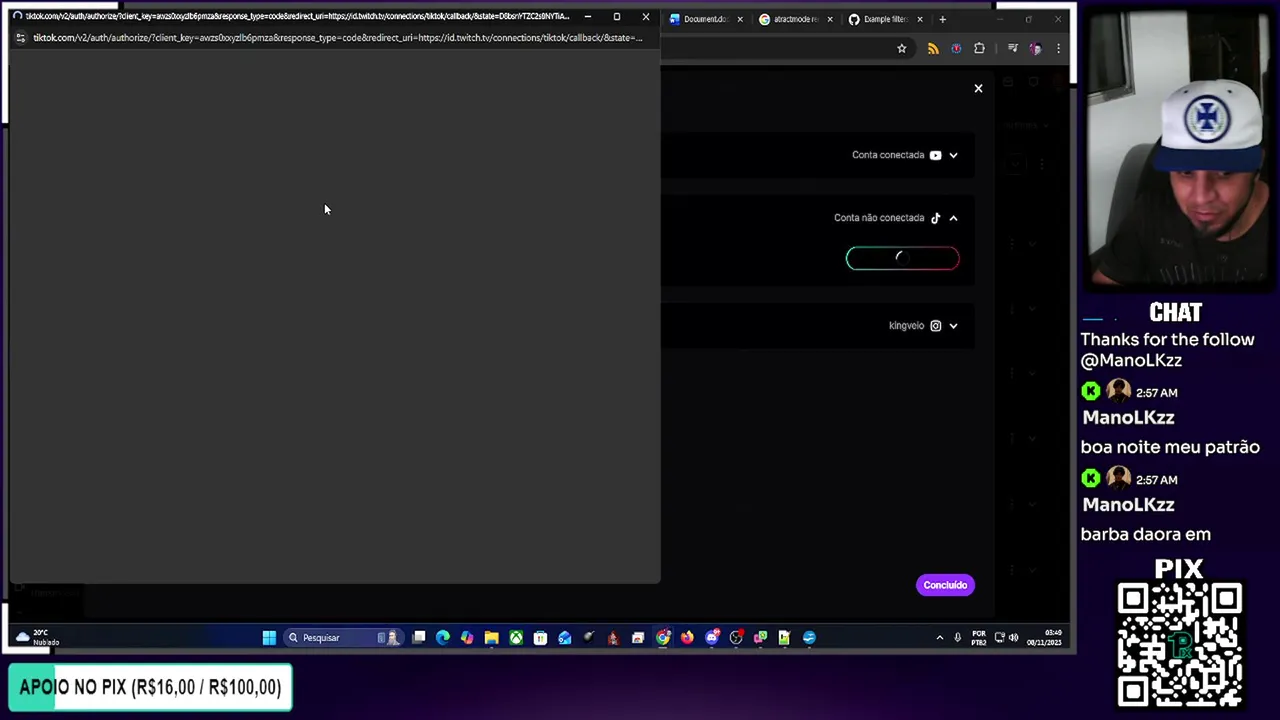Open the GitHub Example filters tab
This screenshot has height=720, width=1280.
pos(884,19)
